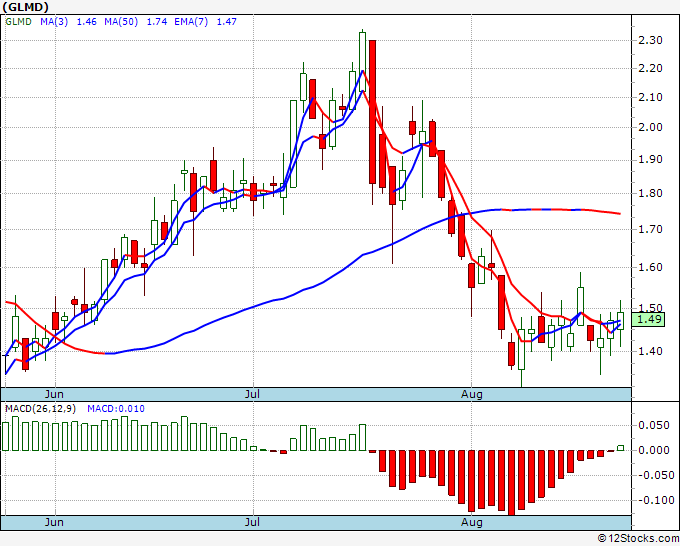This screenshot has width=680, height=546.
Task: Click the MACD:0.010 value label
Action: tap(116, 409)
